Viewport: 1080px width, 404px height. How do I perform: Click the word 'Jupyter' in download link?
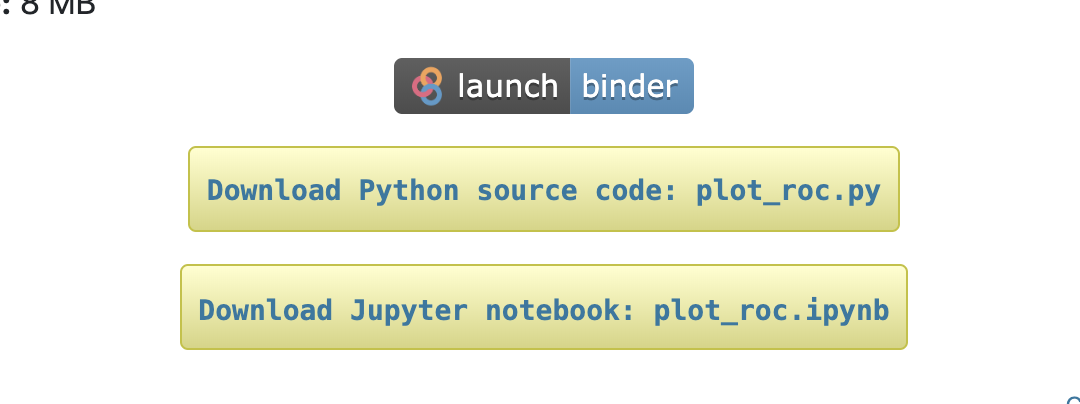coord(408,310)
